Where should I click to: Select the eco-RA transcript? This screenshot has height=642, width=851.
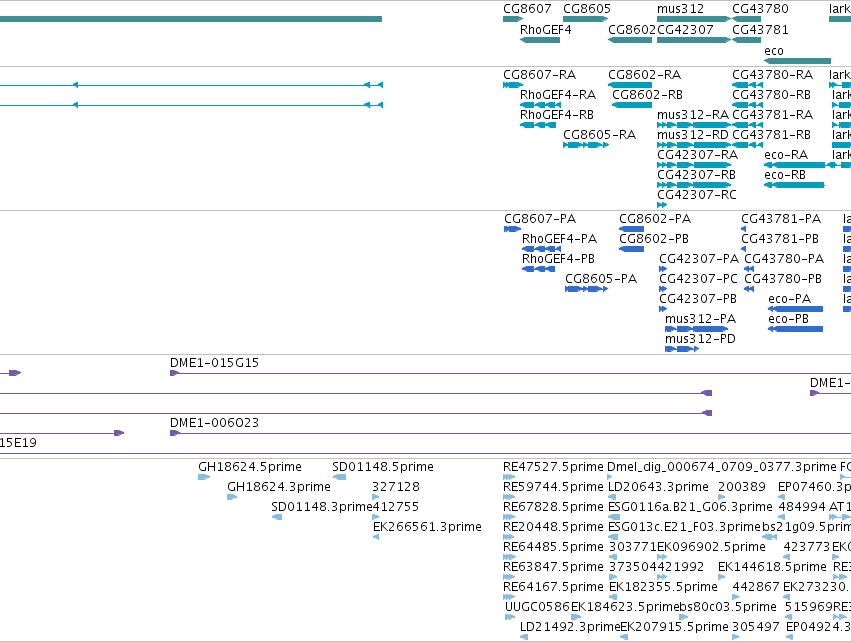tap(801, 165)
